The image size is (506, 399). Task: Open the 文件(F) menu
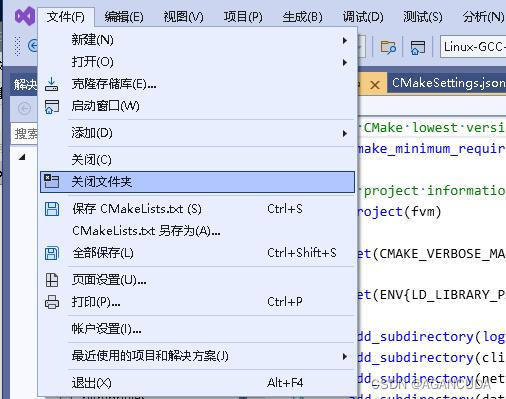(x=66, y=17)
